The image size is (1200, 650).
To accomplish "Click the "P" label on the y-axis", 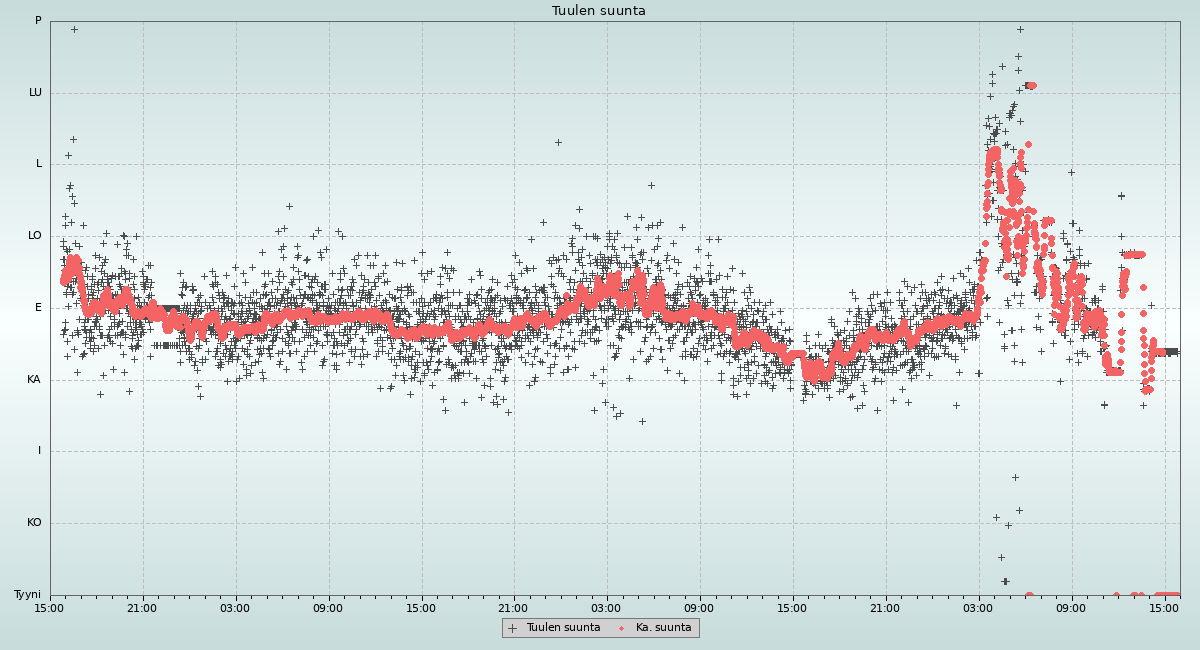I will pos(38,21).
